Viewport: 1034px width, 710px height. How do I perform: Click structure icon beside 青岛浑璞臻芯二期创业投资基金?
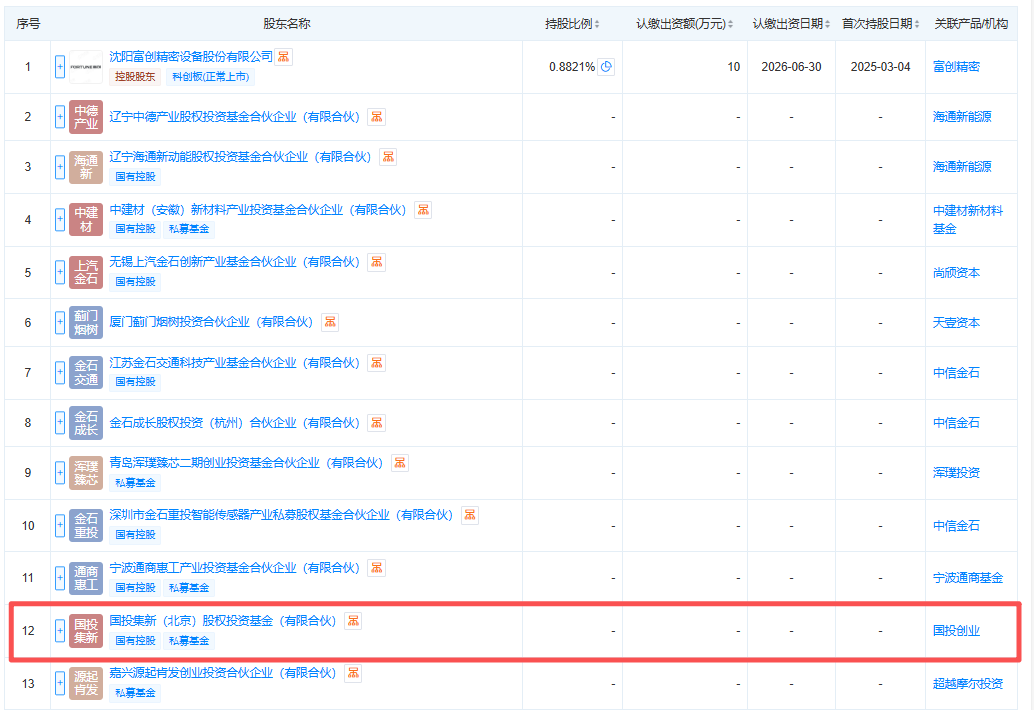coord(400,463)
